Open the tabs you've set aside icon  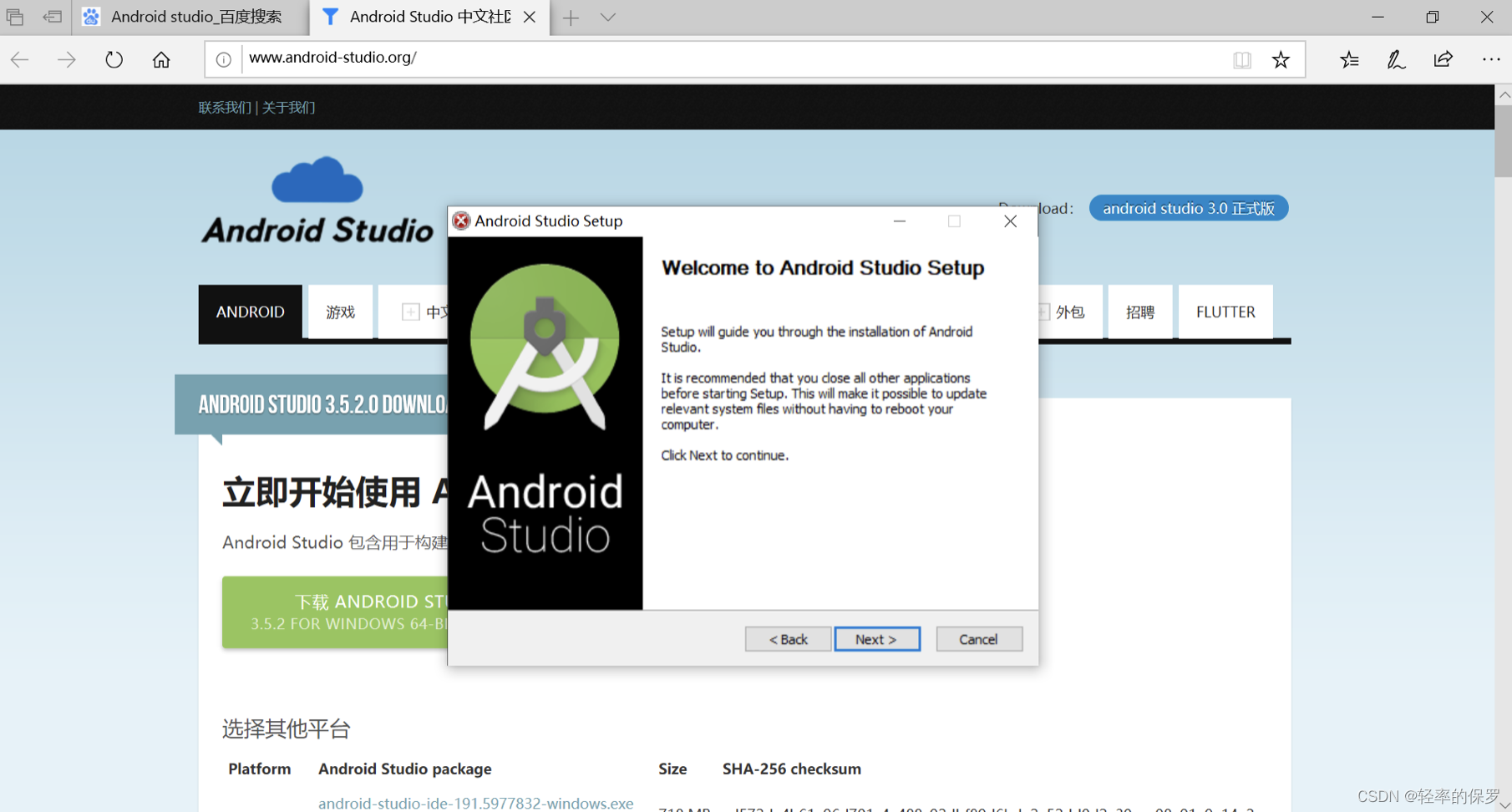click(14, 17)
